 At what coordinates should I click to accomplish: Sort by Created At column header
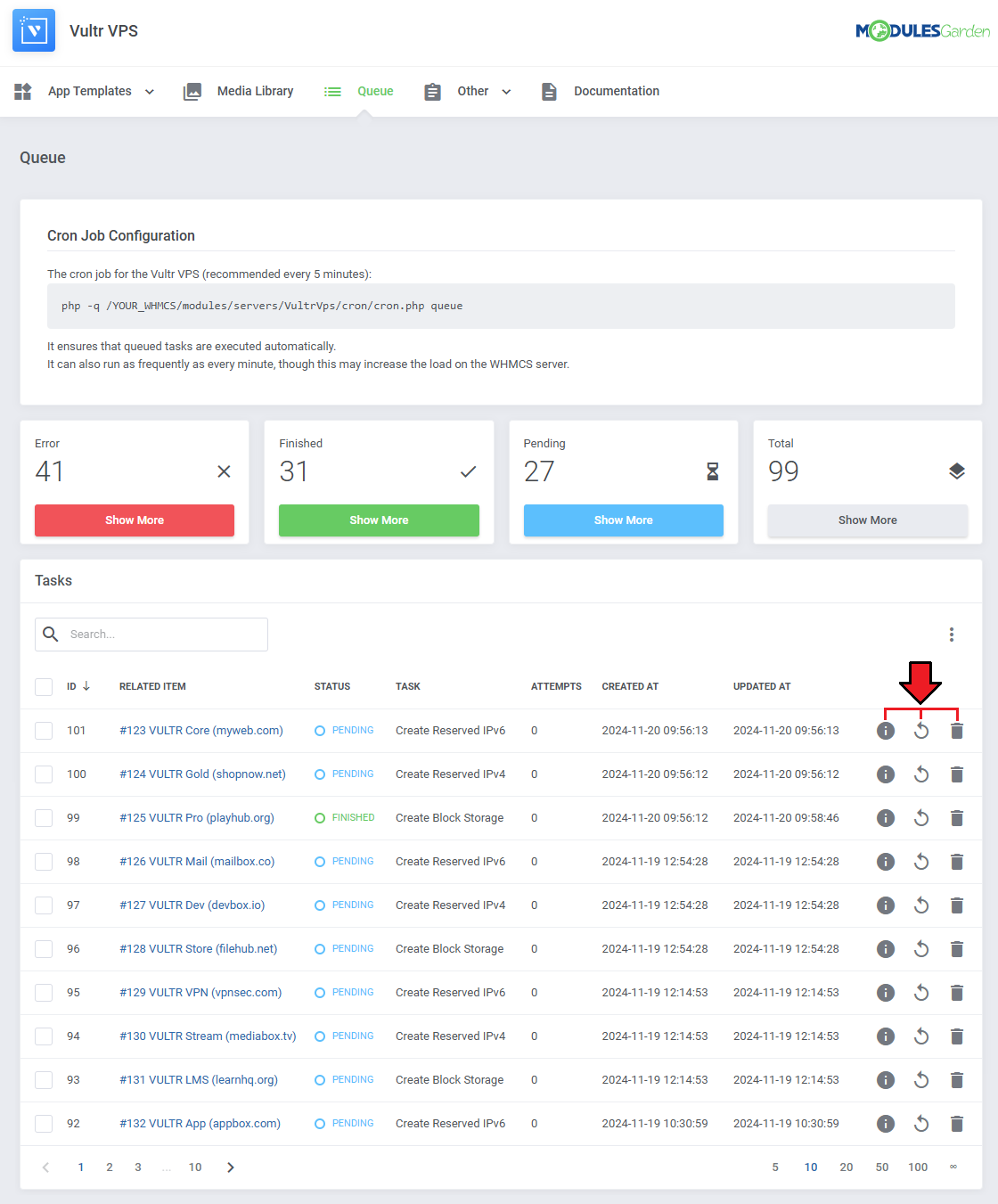pyautogui.click(x=630, y=687)
